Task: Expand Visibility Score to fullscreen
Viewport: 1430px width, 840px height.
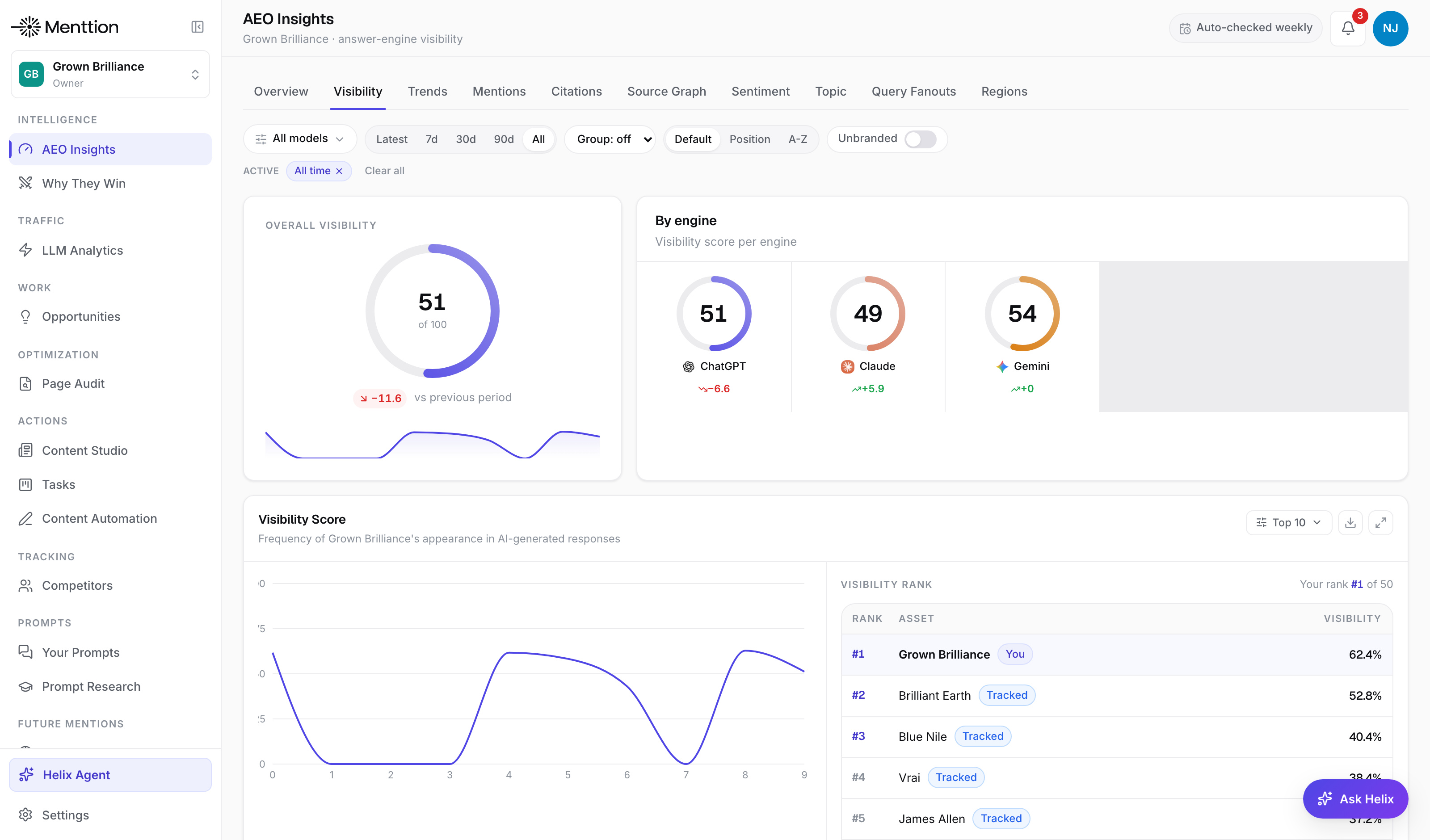Action: 1381,522
